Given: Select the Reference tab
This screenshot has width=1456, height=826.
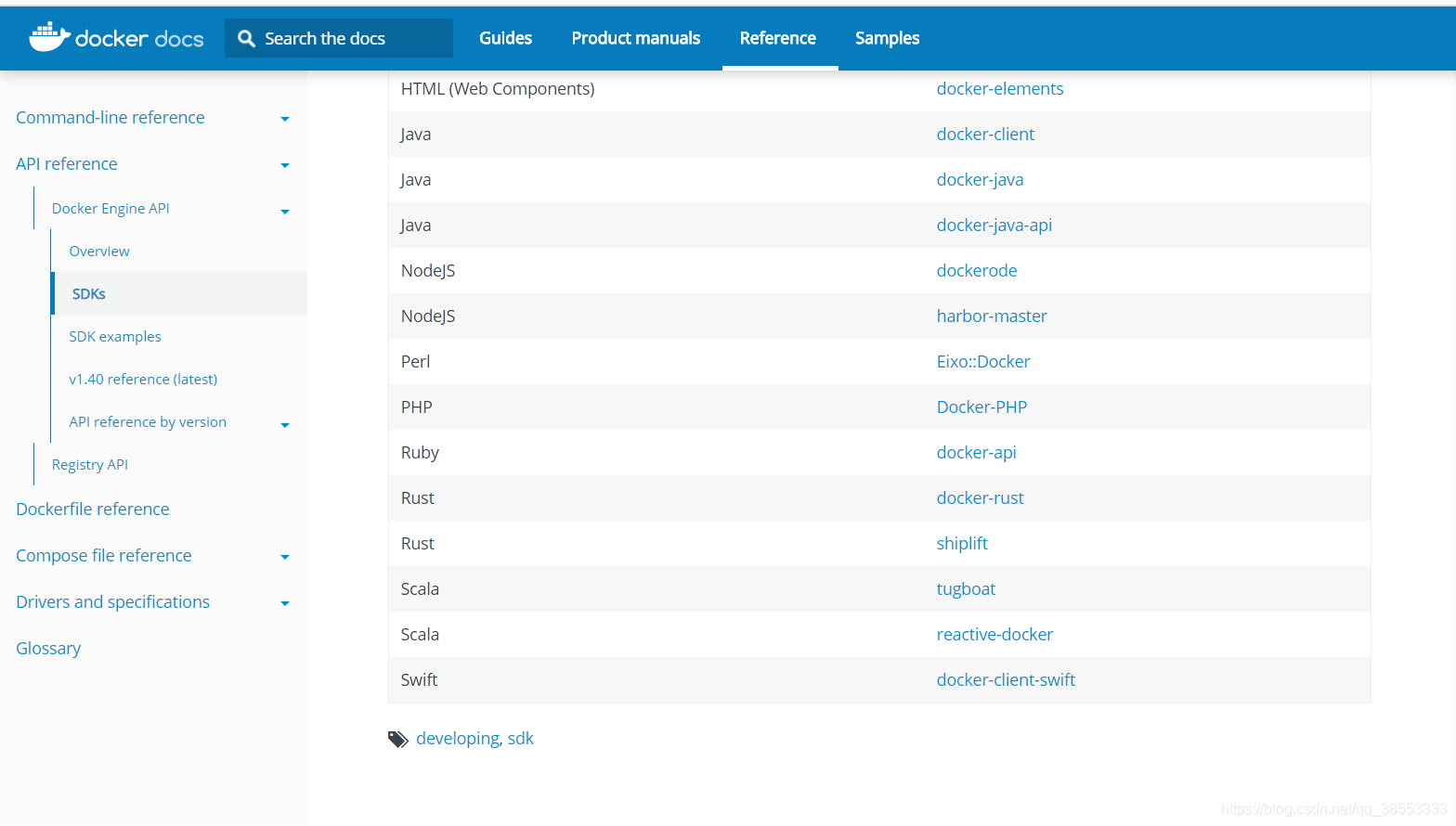Looking at the screenshot, I should point(778,38).
